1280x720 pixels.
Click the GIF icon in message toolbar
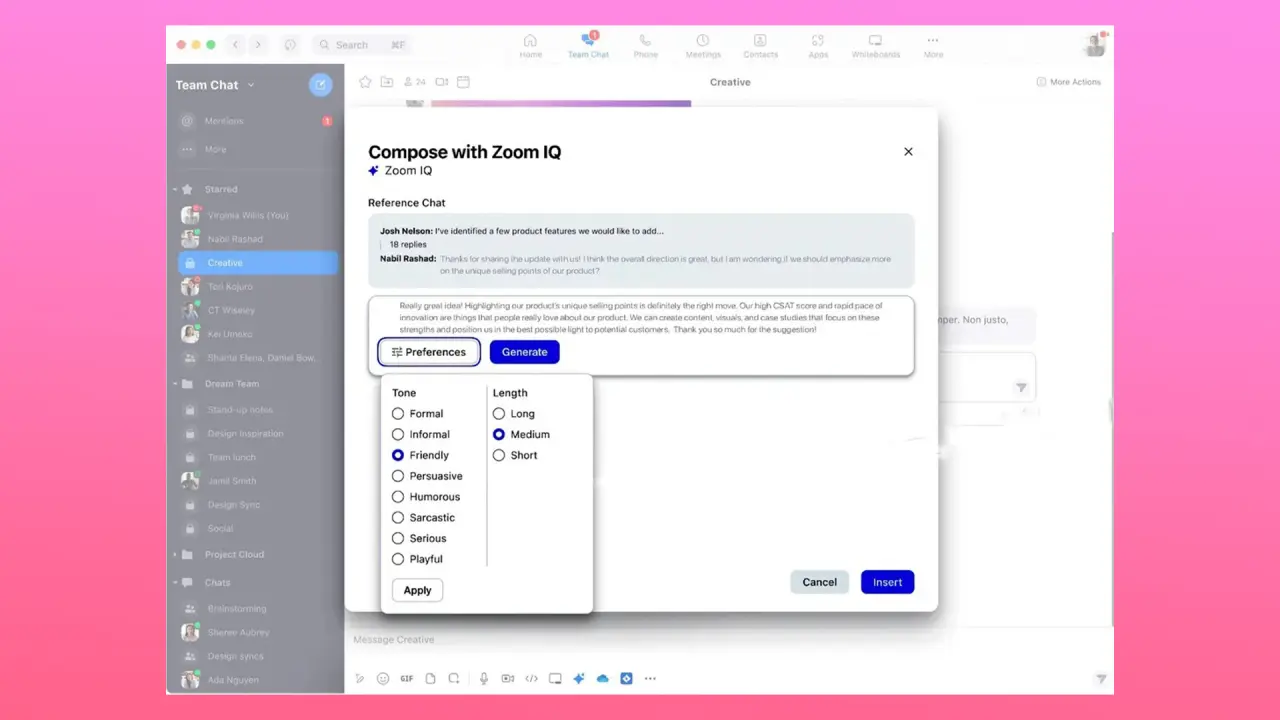tap(407, 678)
